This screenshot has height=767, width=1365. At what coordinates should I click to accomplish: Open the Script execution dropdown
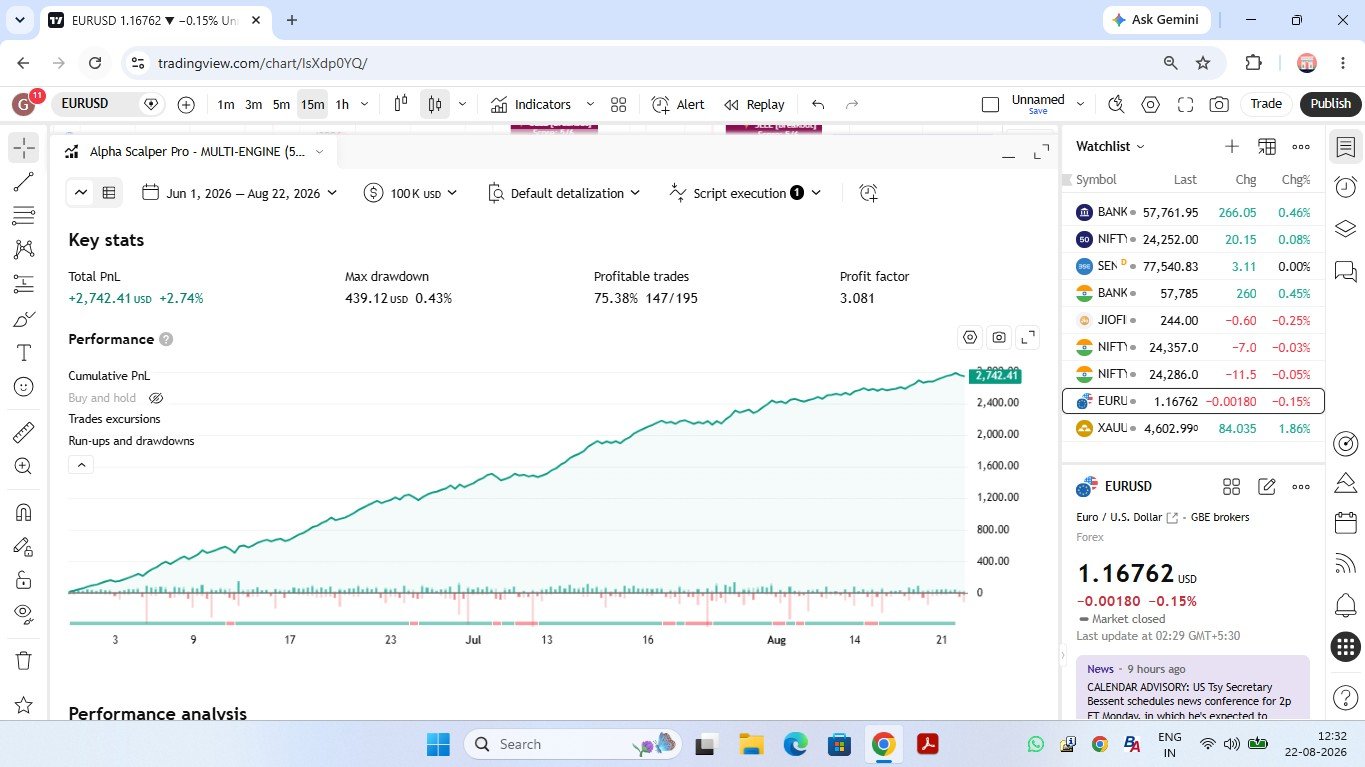point(745,193)
